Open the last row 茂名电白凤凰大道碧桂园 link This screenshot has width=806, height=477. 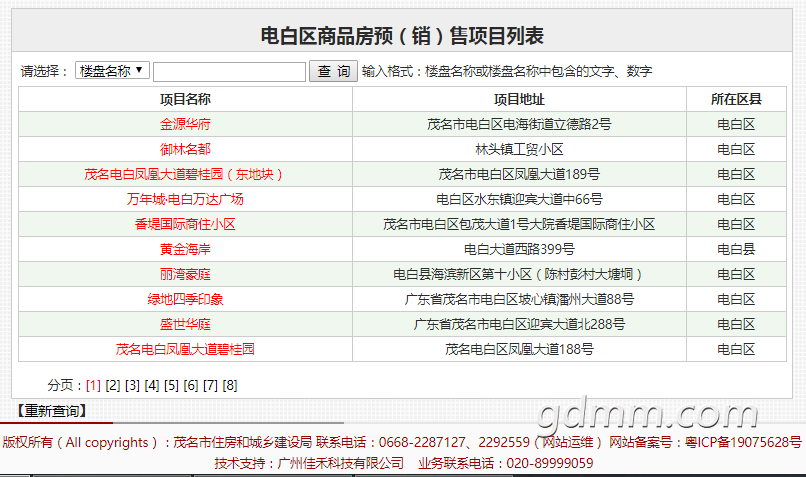(x=185, y=350)
